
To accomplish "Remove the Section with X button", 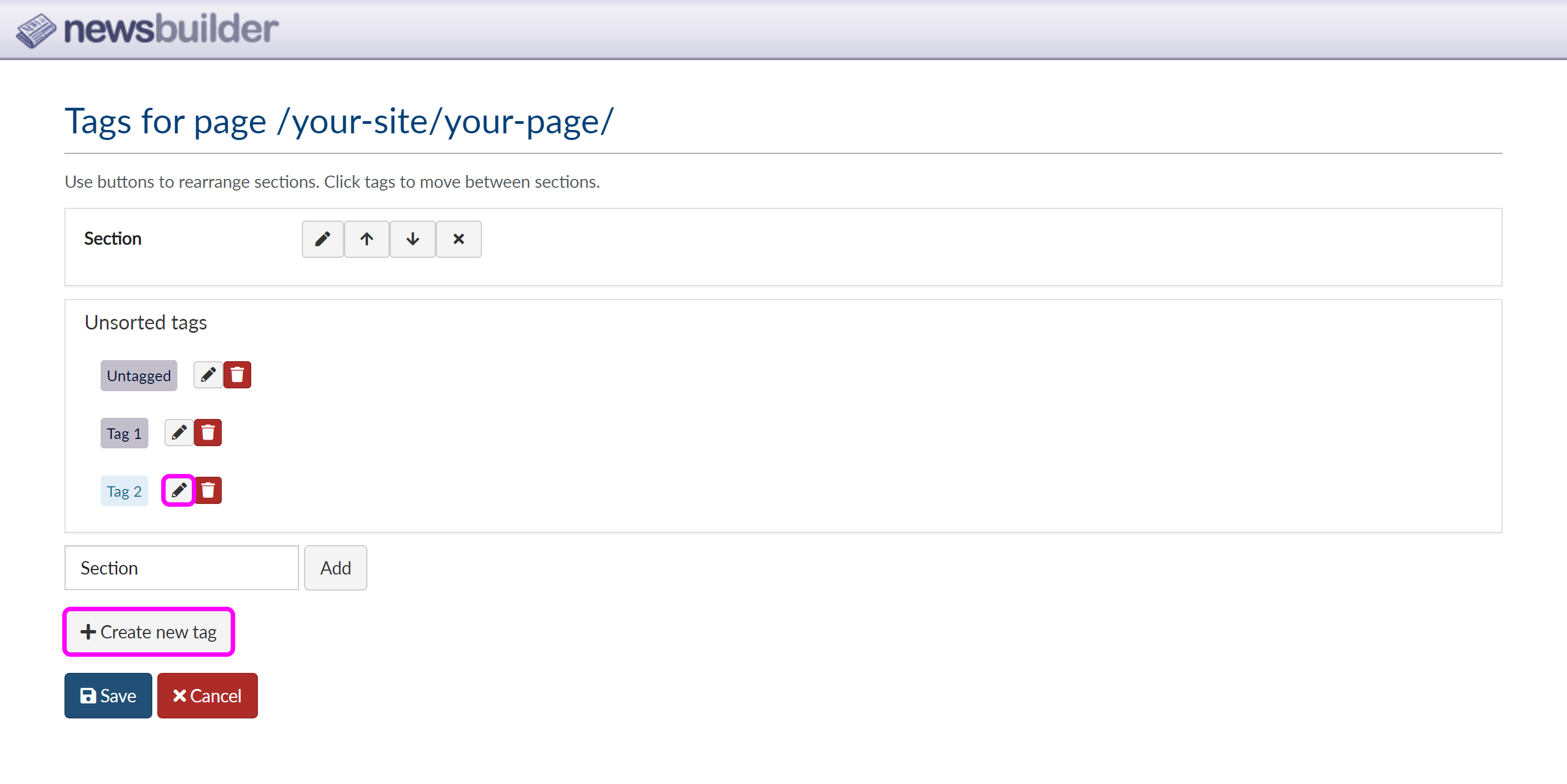I will tap(459, 239).
